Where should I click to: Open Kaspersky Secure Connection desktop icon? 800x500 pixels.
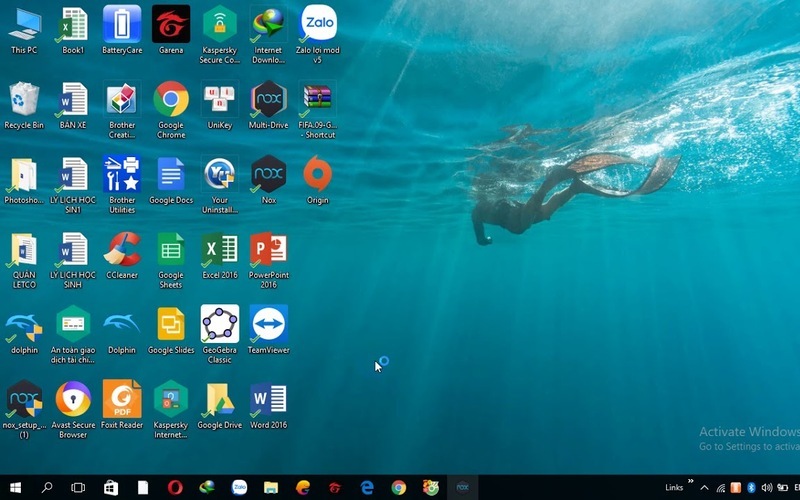220,35
